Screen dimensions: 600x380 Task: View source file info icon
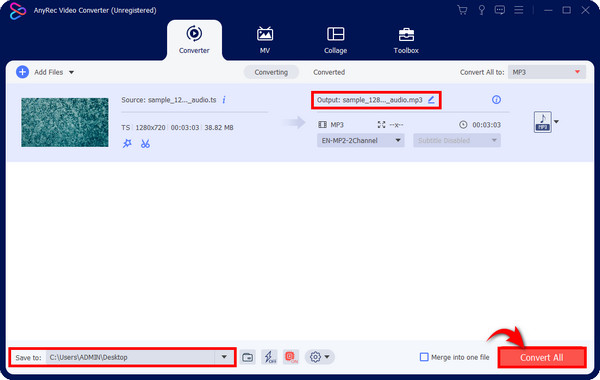click(224, 100)
